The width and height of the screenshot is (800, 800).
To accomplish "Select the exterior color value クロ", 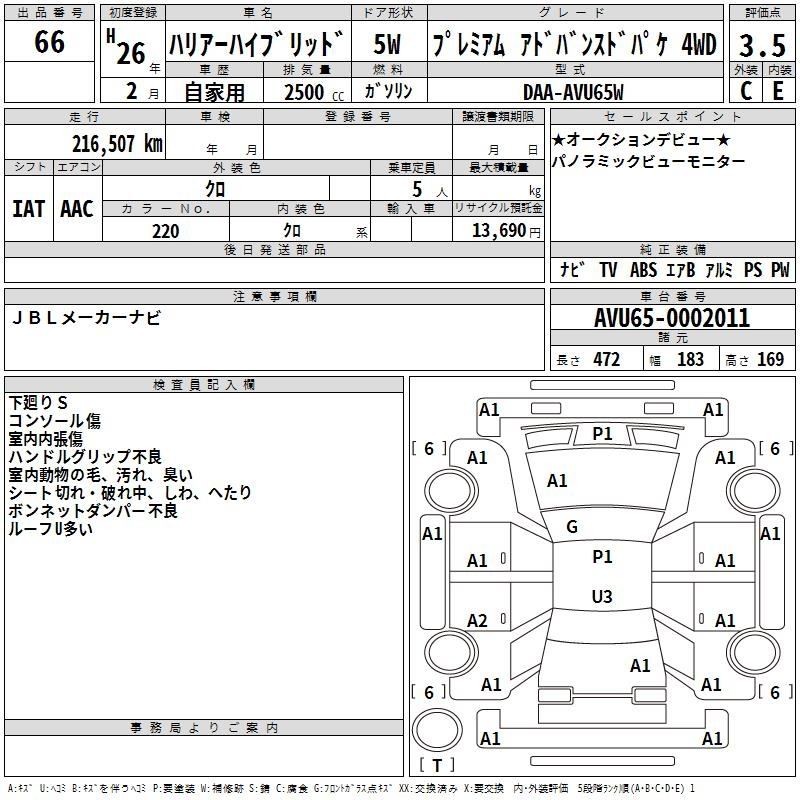I will click(x=215, y=189).
